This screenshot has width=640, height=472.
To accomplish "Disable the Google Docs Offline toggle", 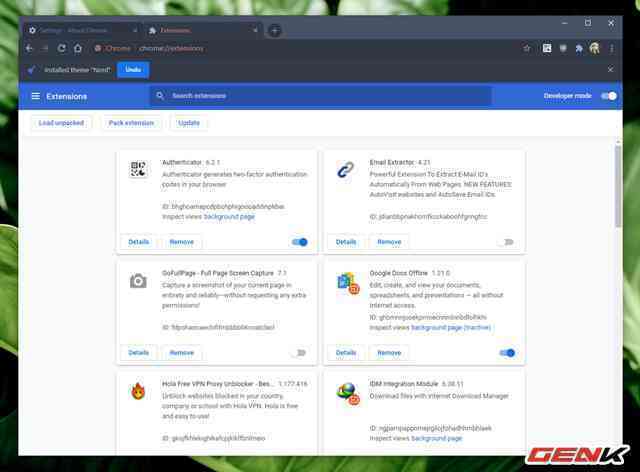I will [x=507, y=353].
